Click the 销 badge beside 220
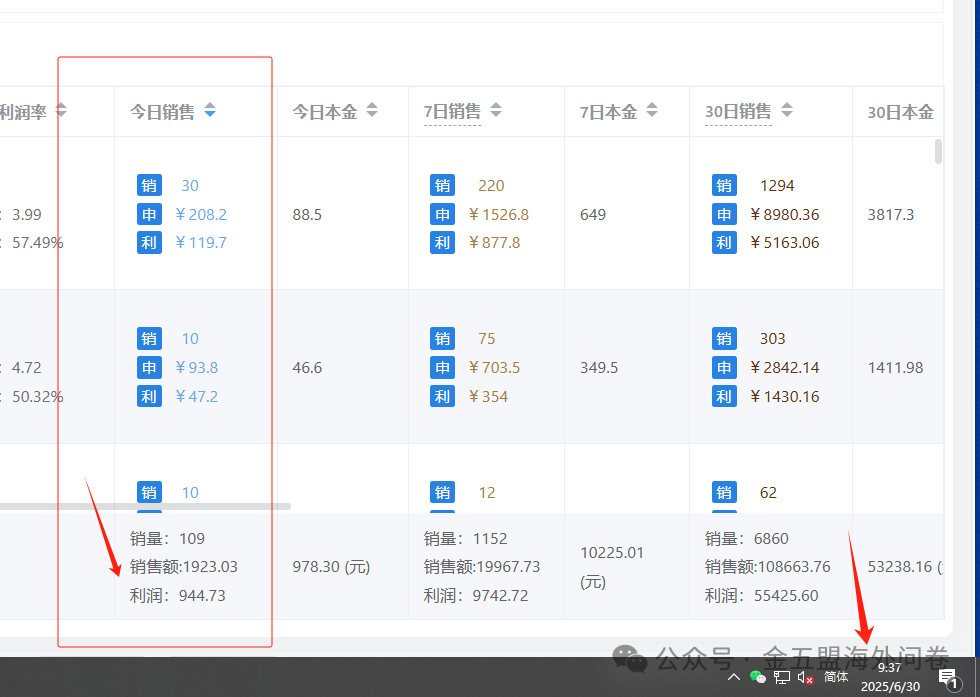Viewport: 980px width, 697px height. (x=442, y=185)
